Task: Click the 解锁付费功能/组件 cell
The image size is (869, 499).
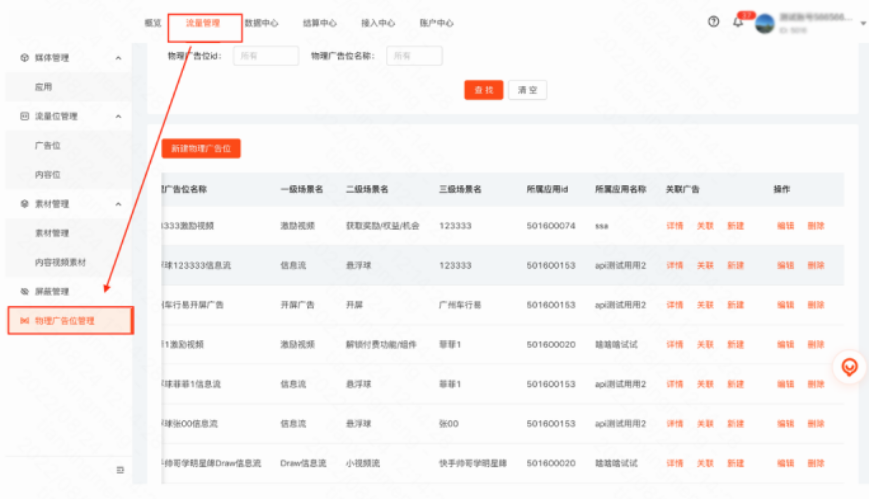Action: [381, 344]
